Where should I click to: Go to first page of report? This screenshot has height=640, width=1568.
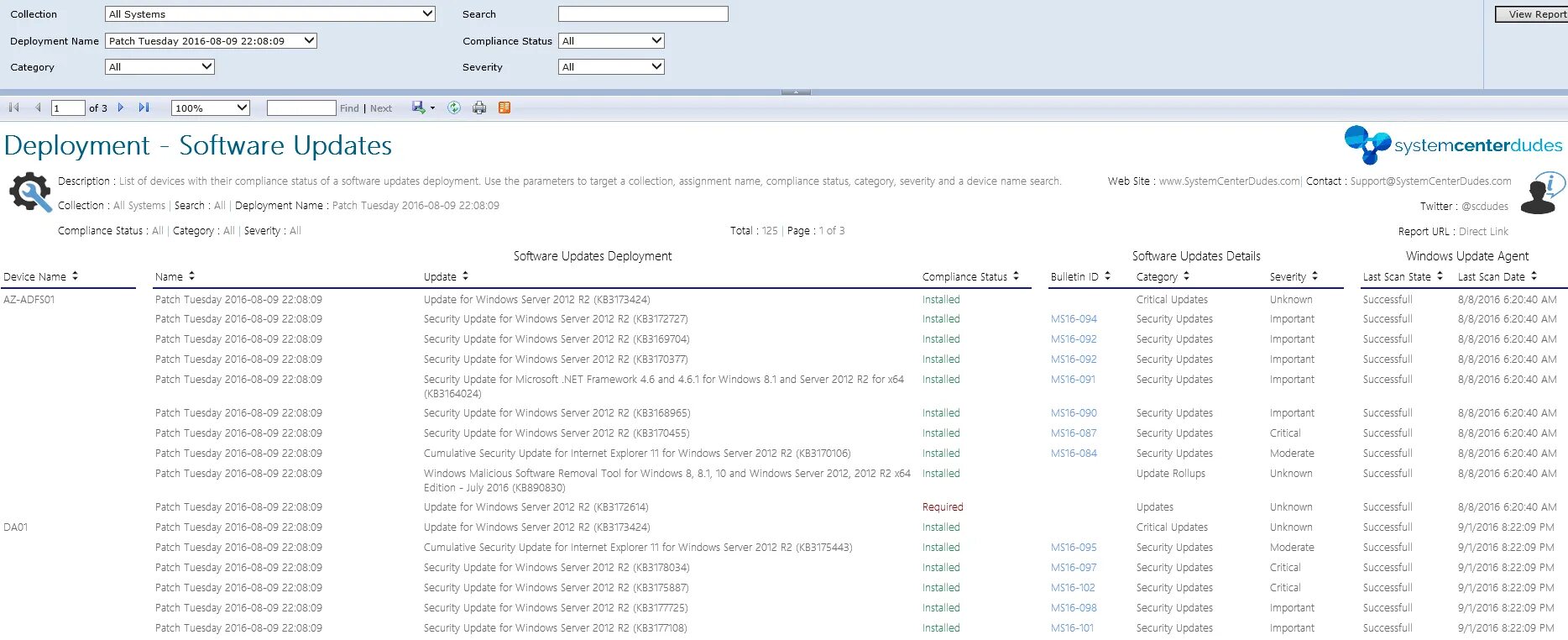click(13, 108)
